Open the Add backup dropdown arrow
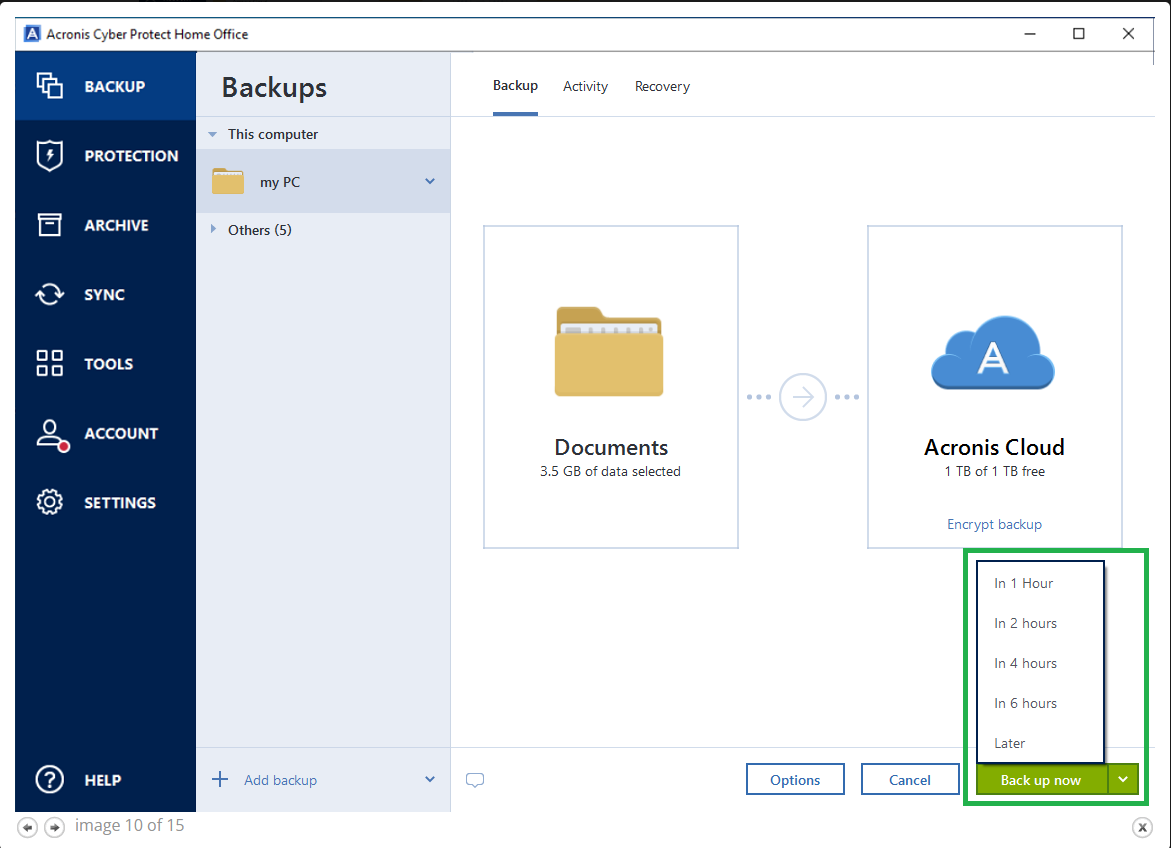The width and height of the screenshot is (1171, 848). click(430, 780)
